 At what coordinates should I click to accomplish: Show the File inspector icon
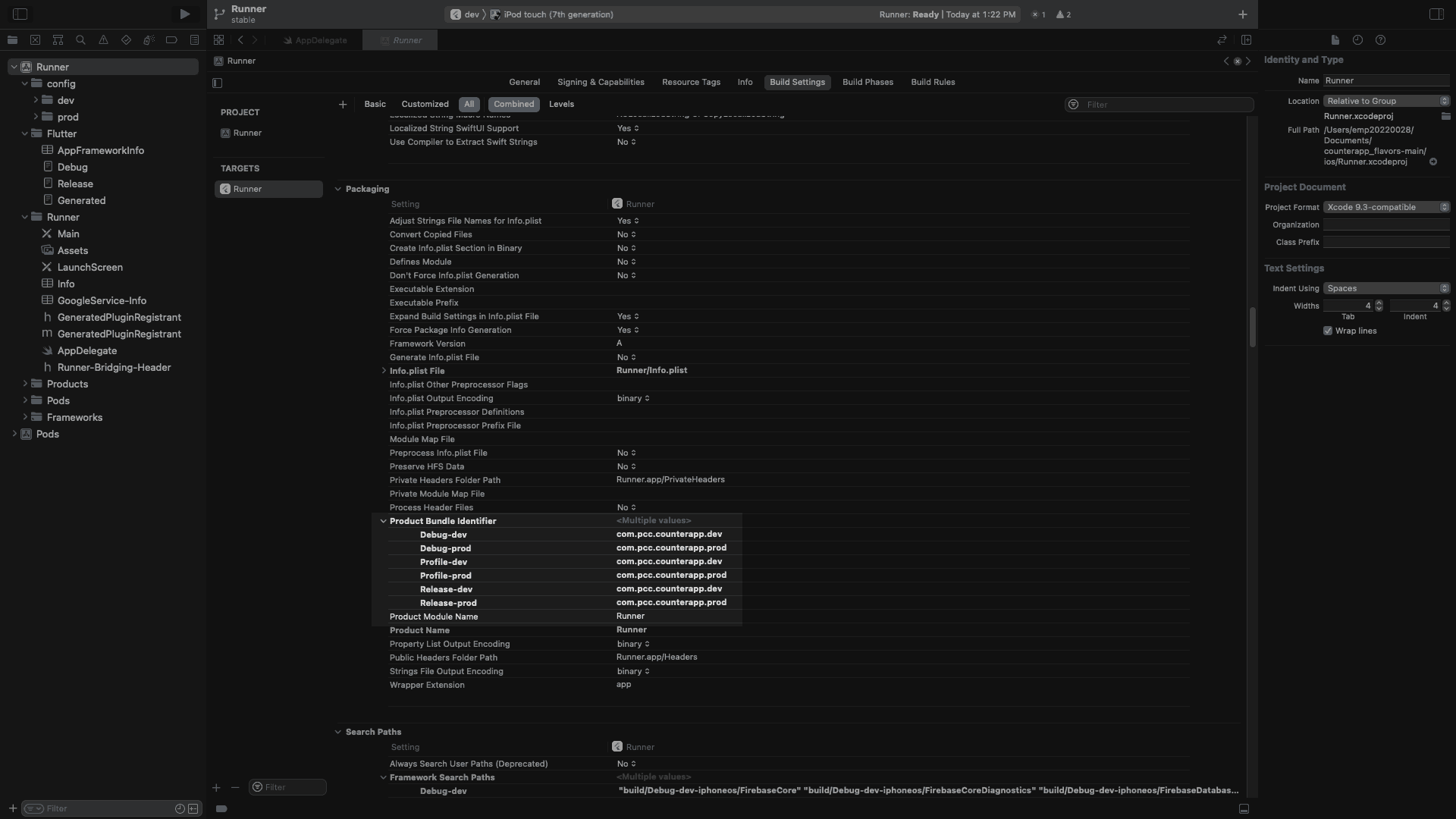click(x=1335, y=39)
